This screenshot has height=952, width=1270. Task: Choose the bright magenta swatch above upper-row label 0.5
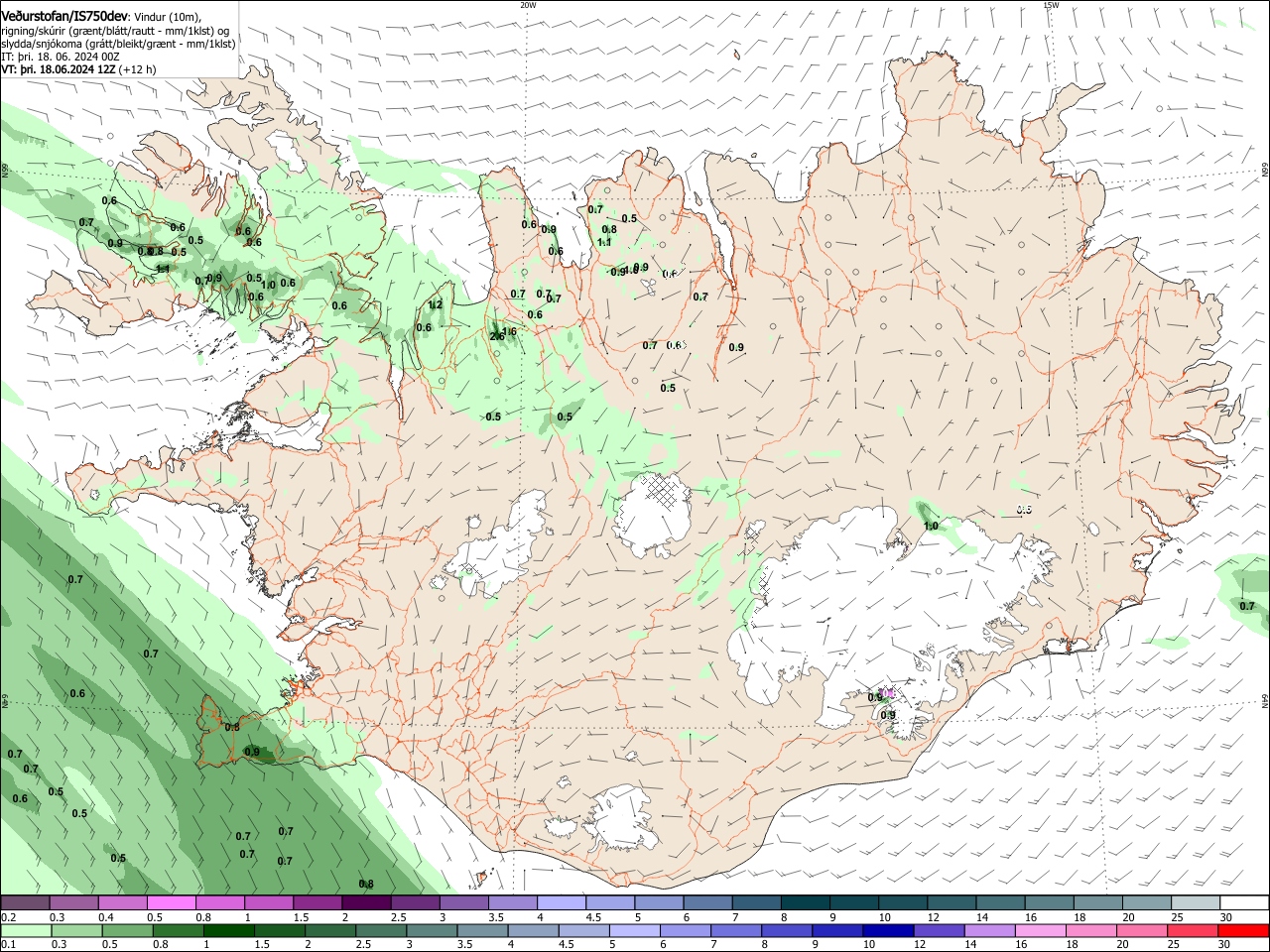[x=171, y=903]
